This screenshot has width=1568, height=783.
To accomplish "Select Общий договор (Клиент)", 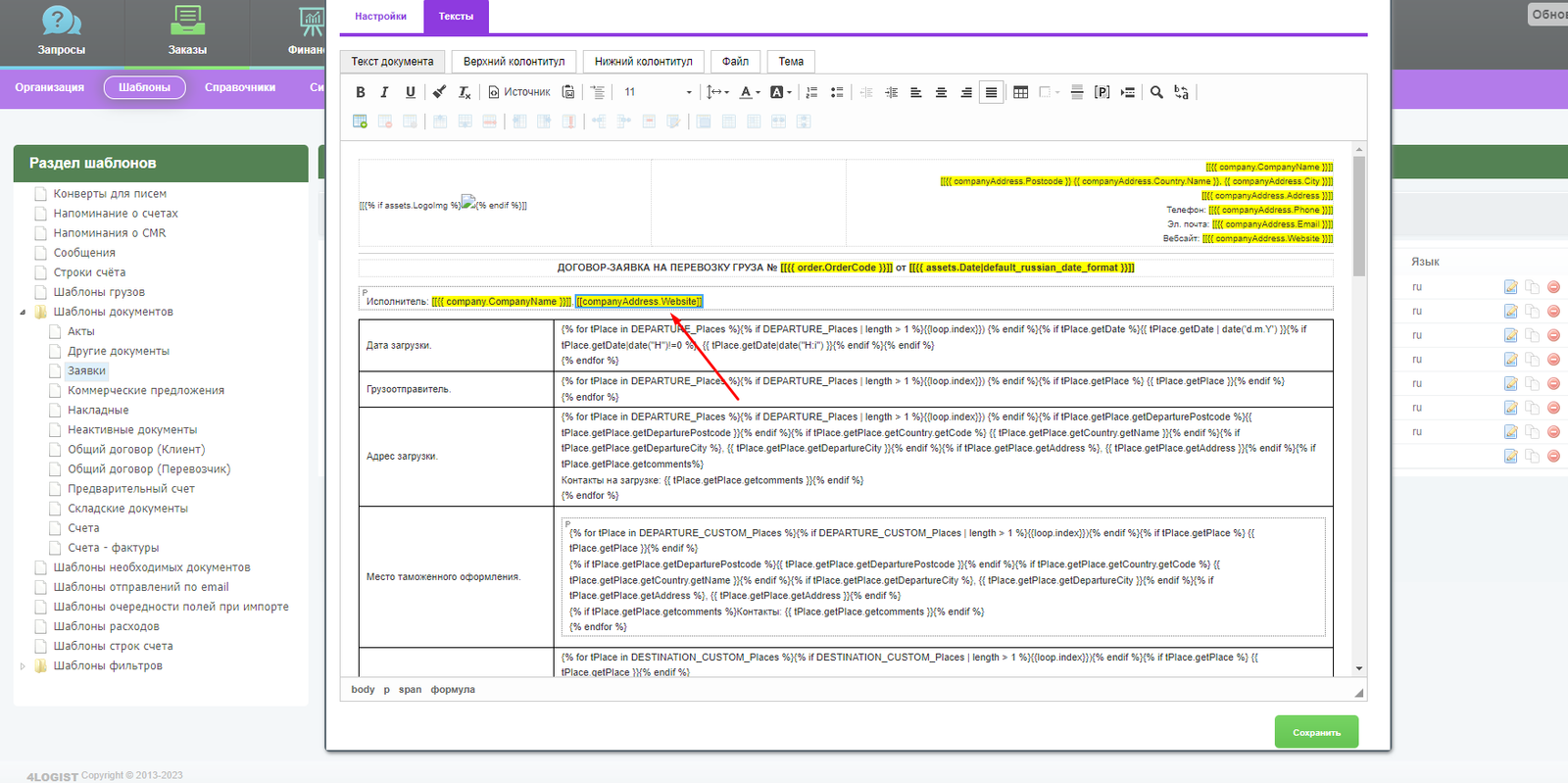I will click(x=136, y=449).
